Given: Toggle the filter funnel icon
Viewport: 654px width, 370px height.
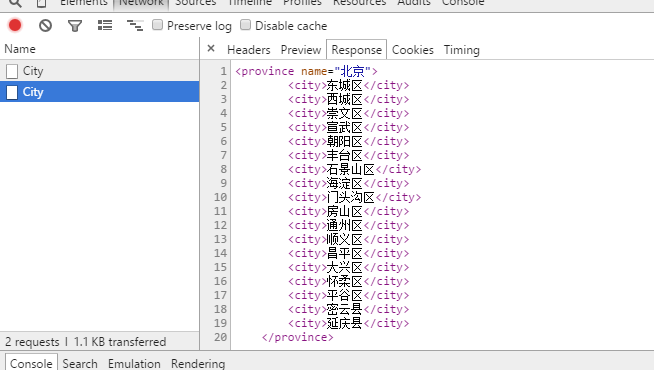Looking at the screenshot, I should pos(75,26).
